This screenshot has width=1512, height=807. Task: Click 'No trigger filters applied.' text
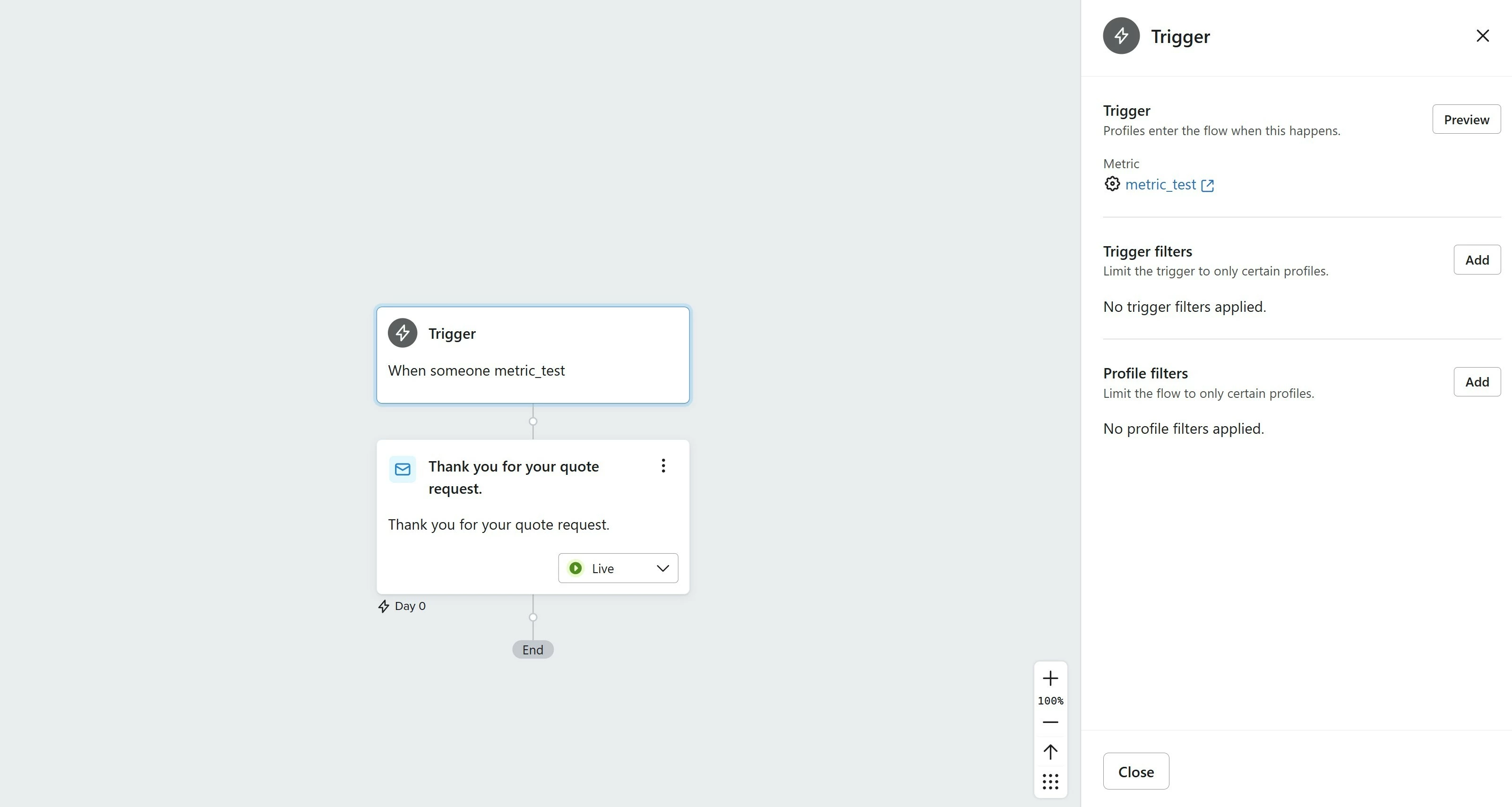pos(1185,306)
